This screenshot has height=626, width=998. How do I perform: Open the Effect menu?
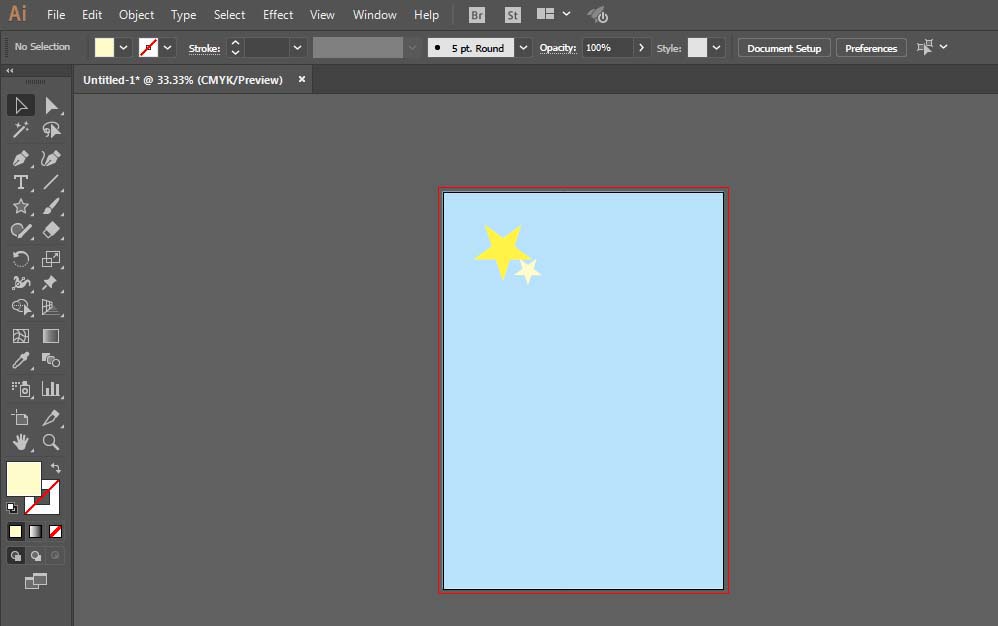278,14
